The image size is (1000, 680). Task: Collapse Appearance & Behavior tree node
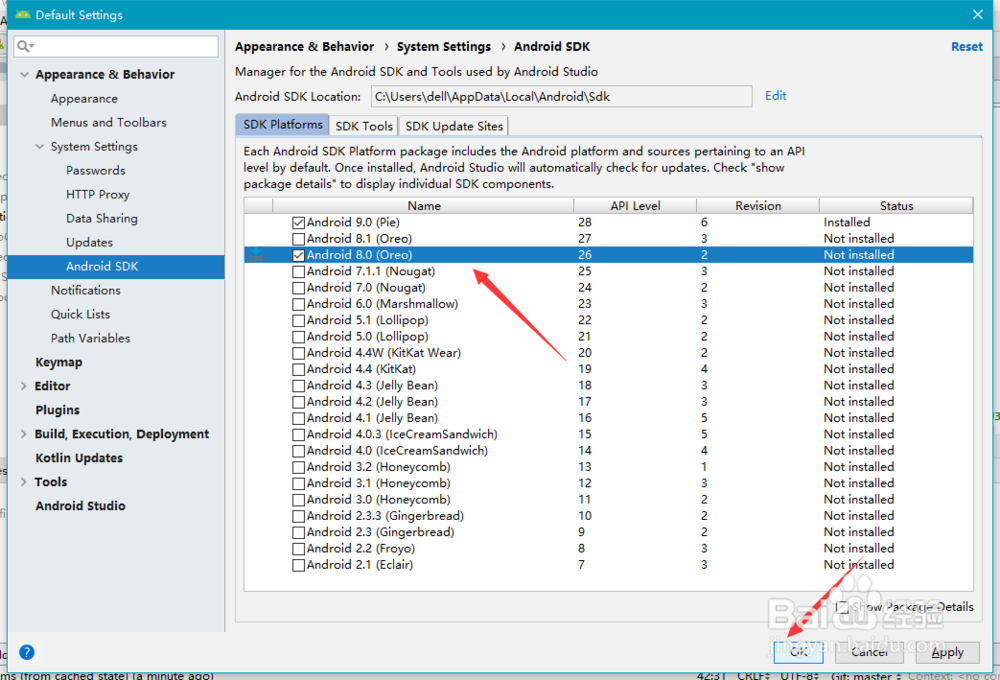[24, 75]
